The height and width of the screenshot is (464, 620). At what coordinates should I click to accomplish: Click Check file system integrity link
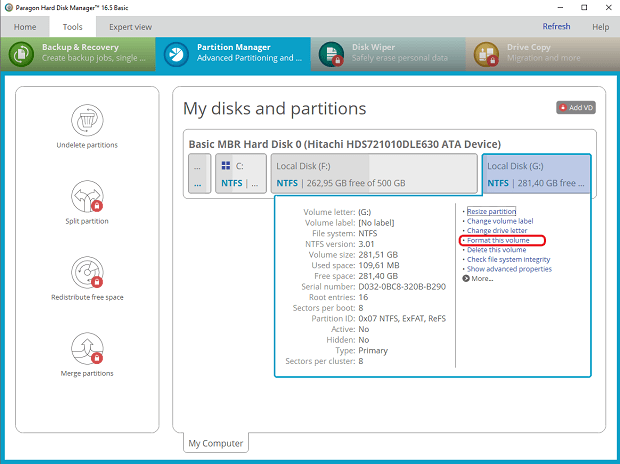click(508, 259)
